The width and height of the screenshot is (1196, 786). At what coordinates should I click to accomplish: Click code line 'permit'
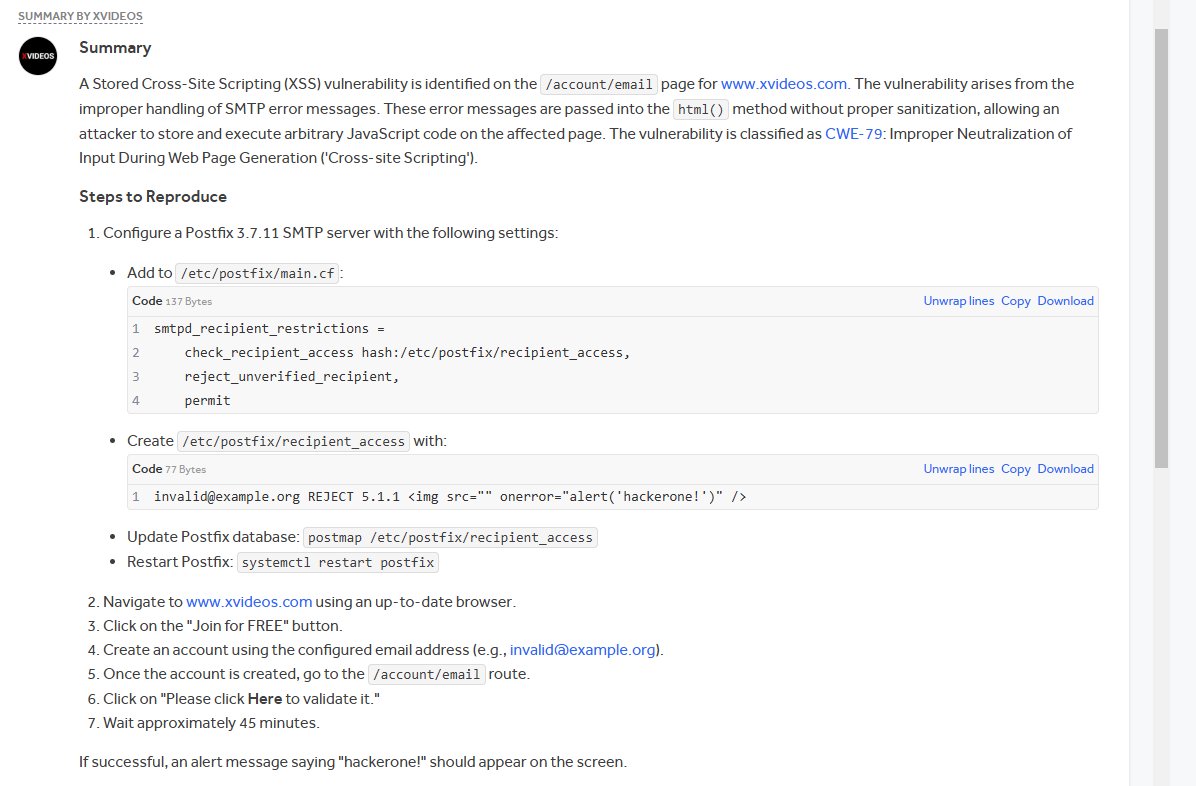coord(207,401)
